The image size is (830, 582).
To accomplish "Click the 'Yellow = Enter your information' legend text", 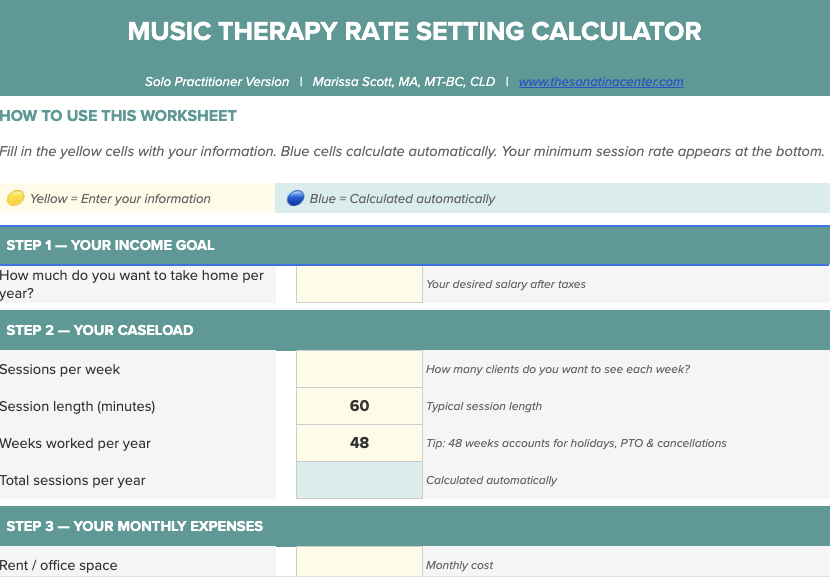I will point(120,198).
